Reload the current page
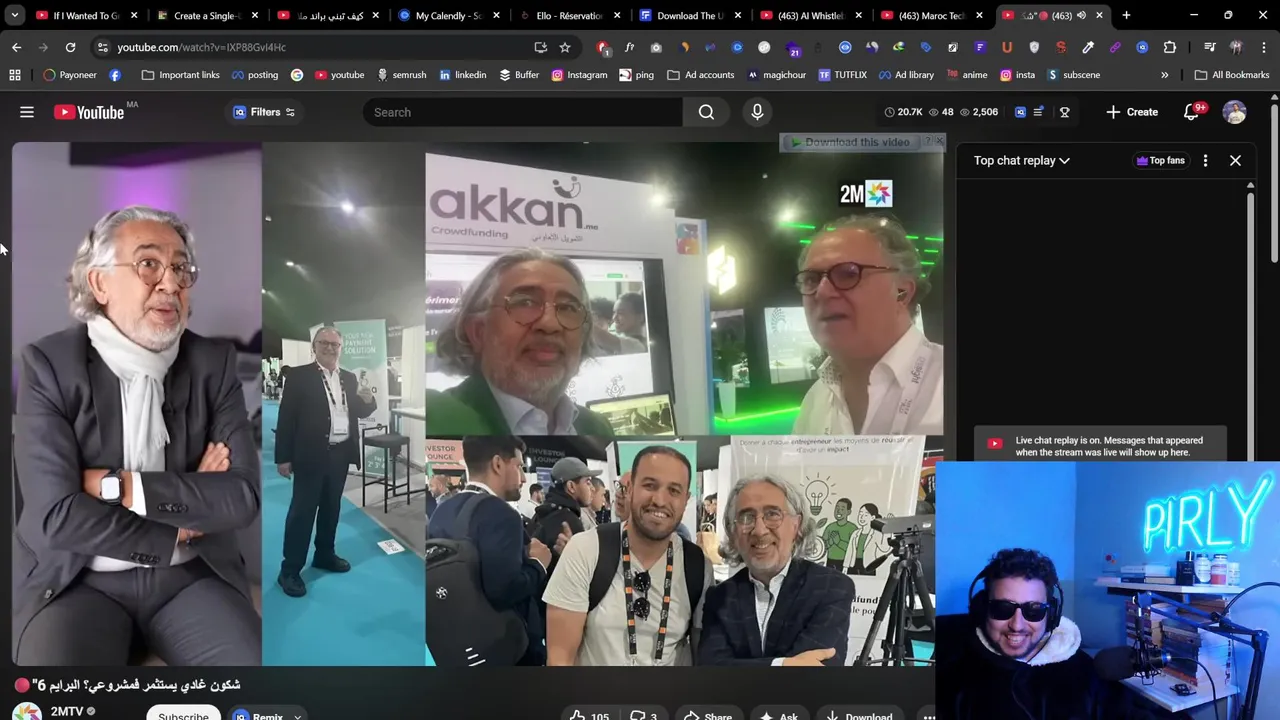Image resolution: width=1280 pixels, height=720 pixels. click(70, 47)
